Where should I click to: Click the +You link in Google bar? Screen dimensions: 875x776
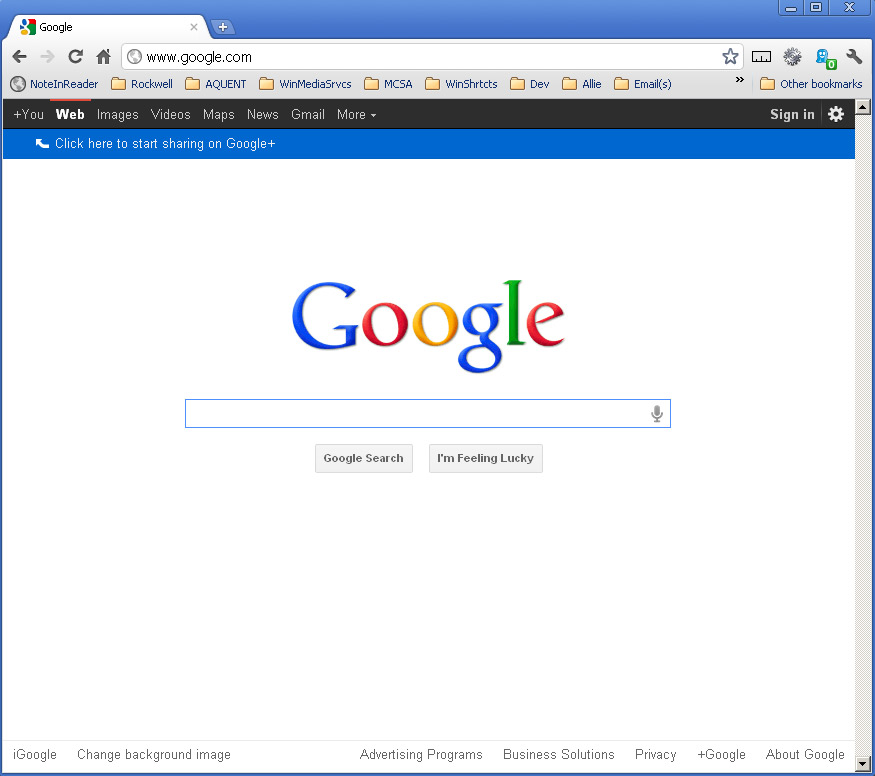coord(28,114)
